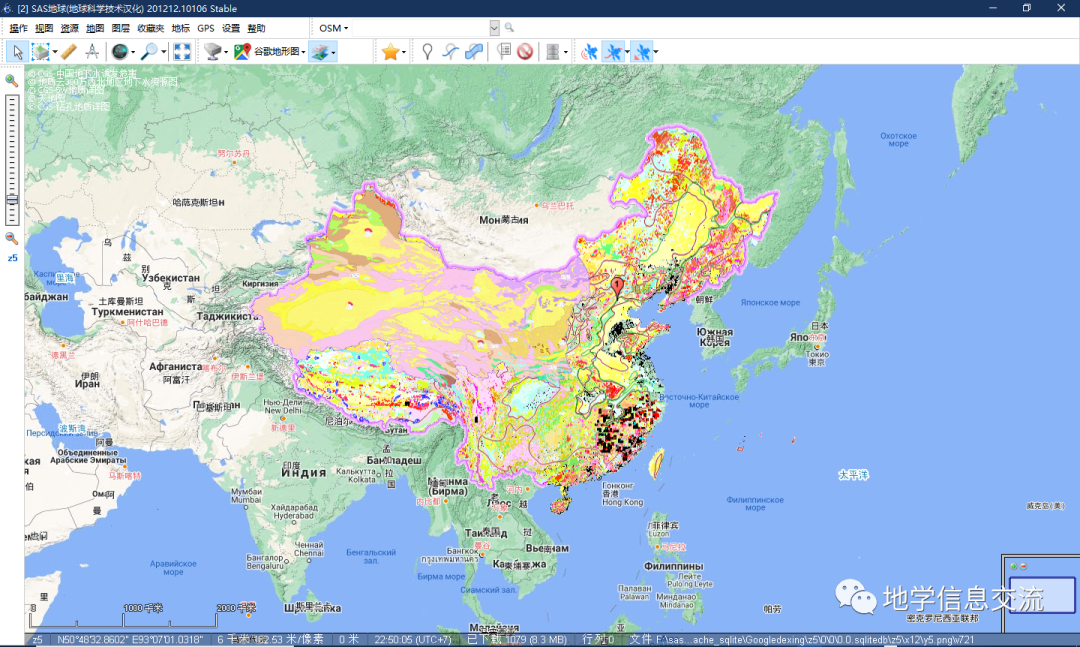Click the Google Maps pin icon
Image resolution: width=1080 pixels, height=647 pixels.
pyautogui.click(x=242, y=52)
